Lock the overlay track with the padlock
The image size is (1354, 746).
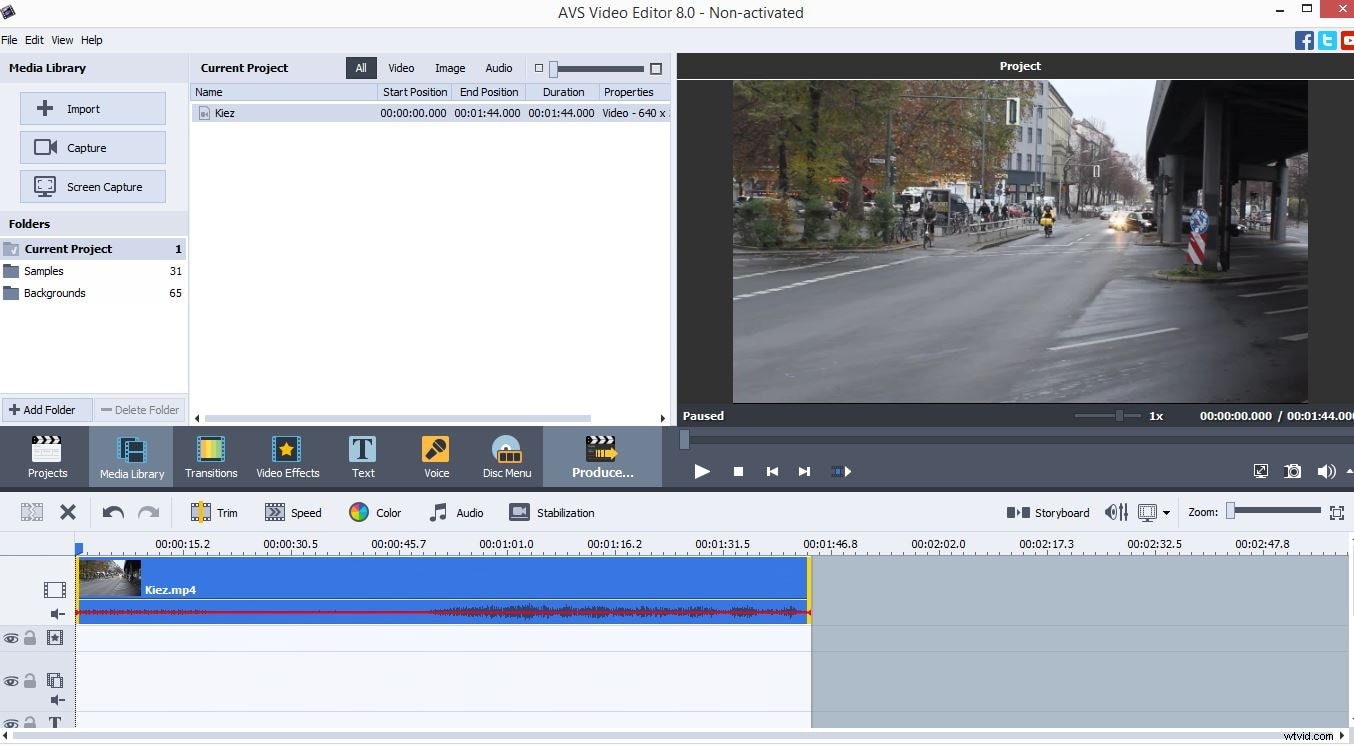[28, 681]
